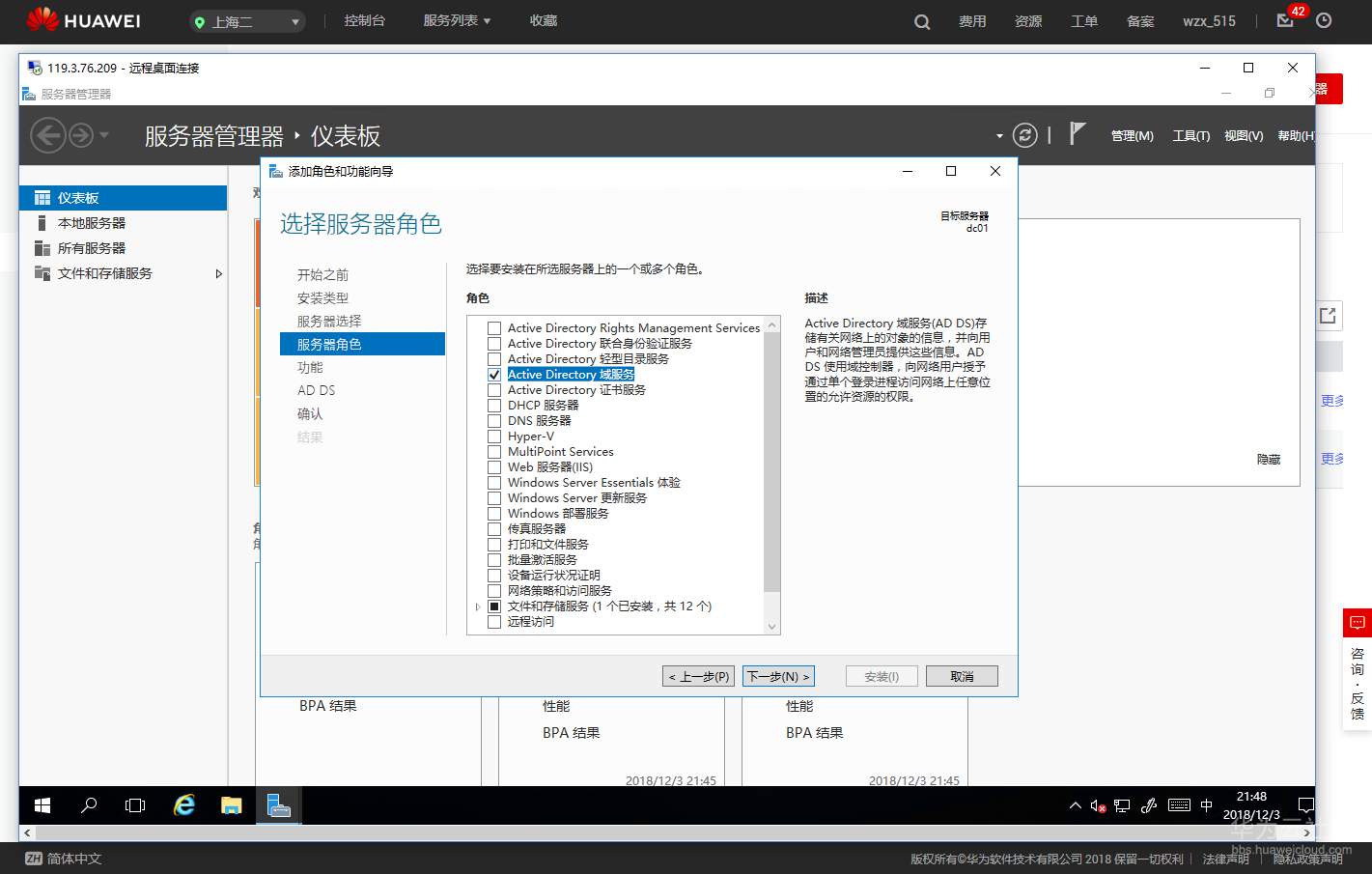1372x874 pixels.
Task: Open the 管理(M) menu
Action: (x=1132, y=135)
